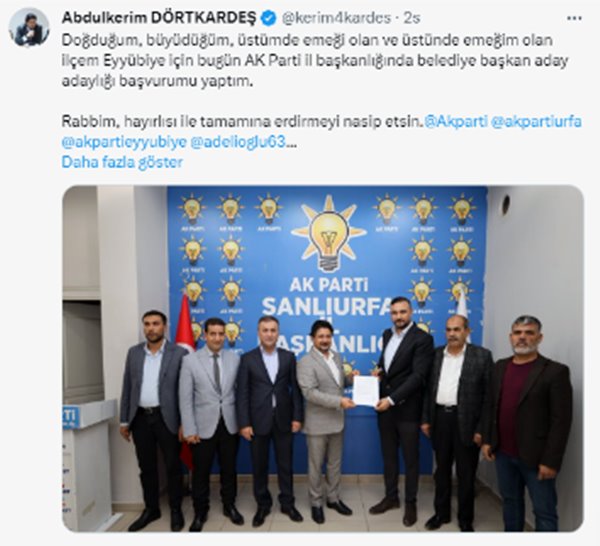Click the white podium at the photo's left edge

[89, 463]
